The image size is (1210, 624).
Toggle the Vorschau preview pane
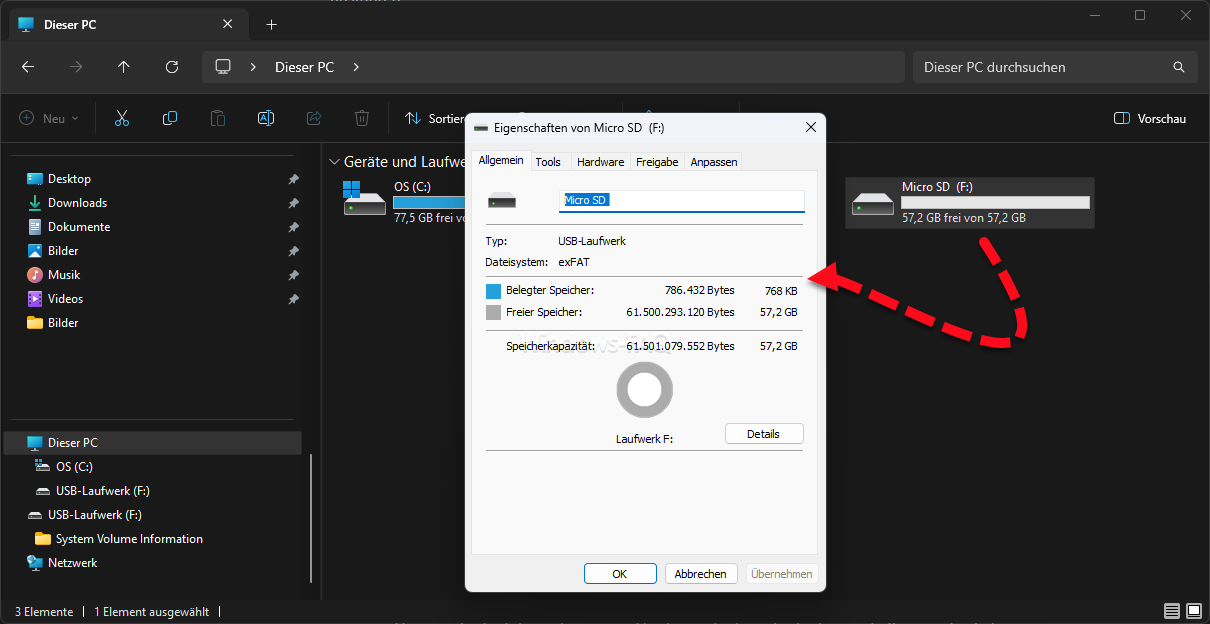coord(1150,118)
